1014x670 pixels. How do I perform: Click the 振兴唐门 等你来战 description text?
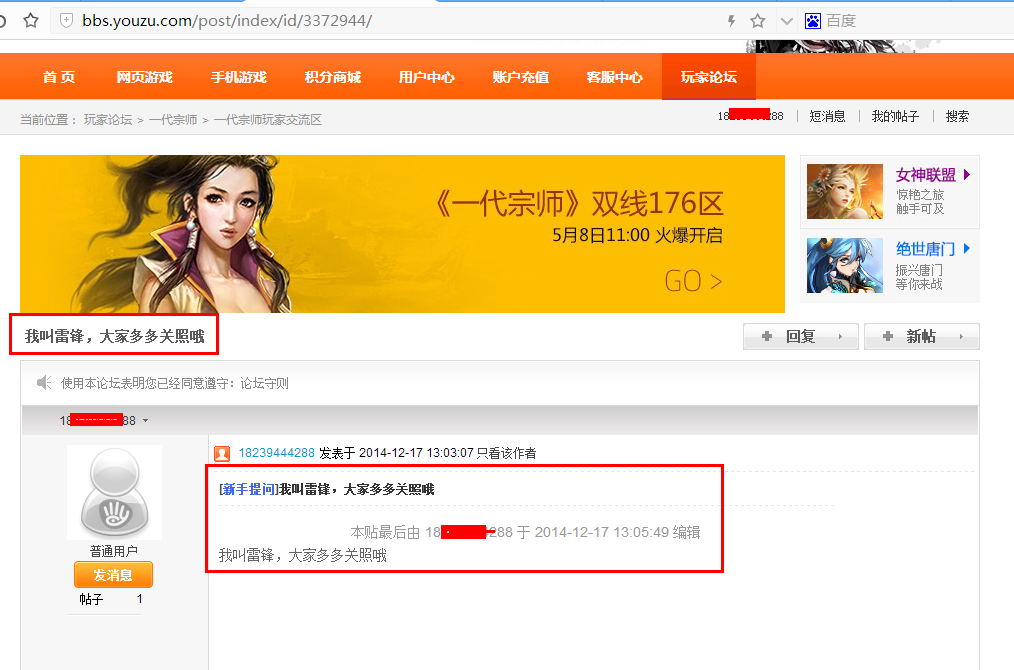coord(919,277)
